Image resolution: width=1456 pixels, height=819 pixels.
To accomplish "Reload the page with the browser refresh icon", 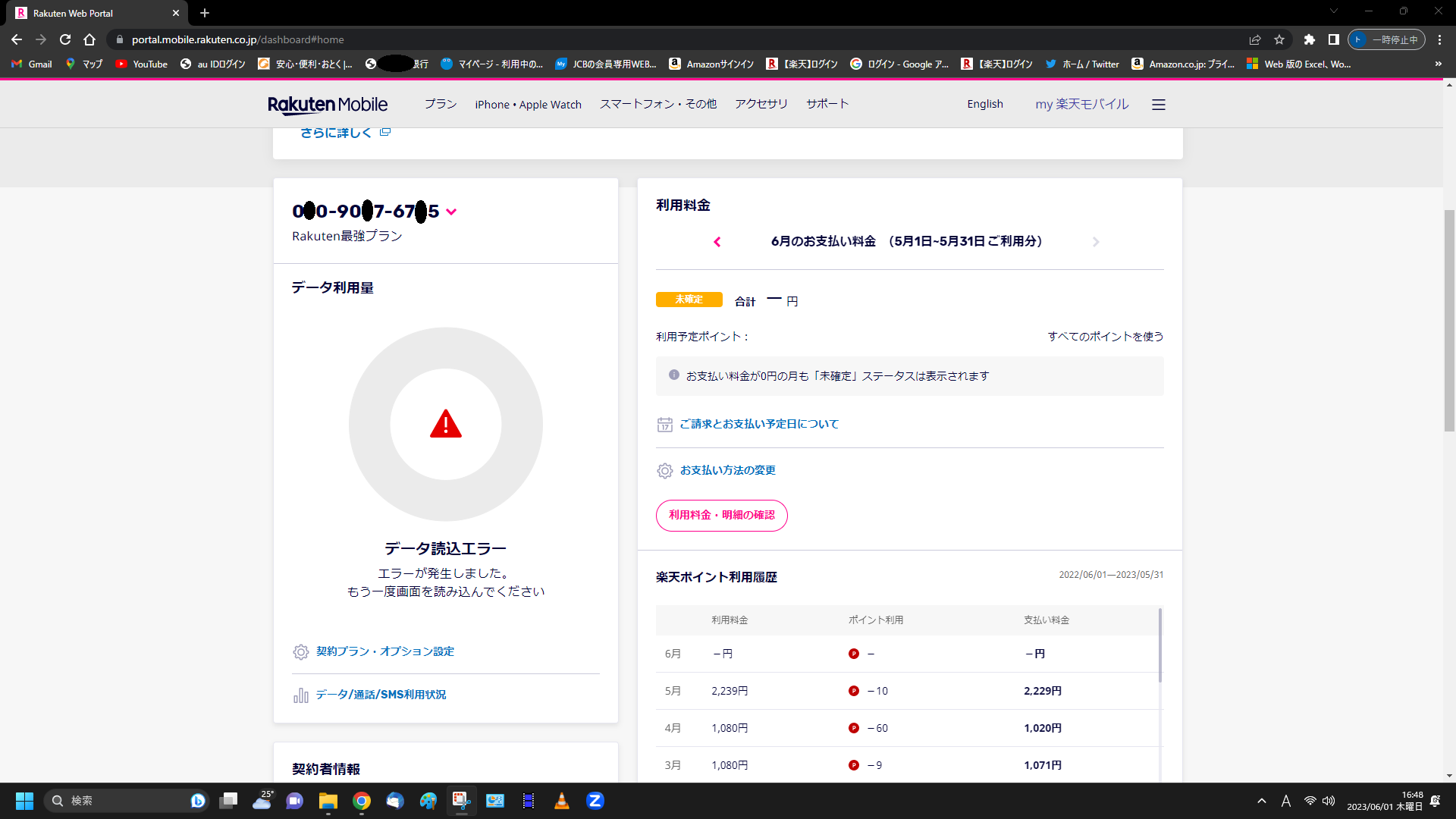I will pos(65,39).
